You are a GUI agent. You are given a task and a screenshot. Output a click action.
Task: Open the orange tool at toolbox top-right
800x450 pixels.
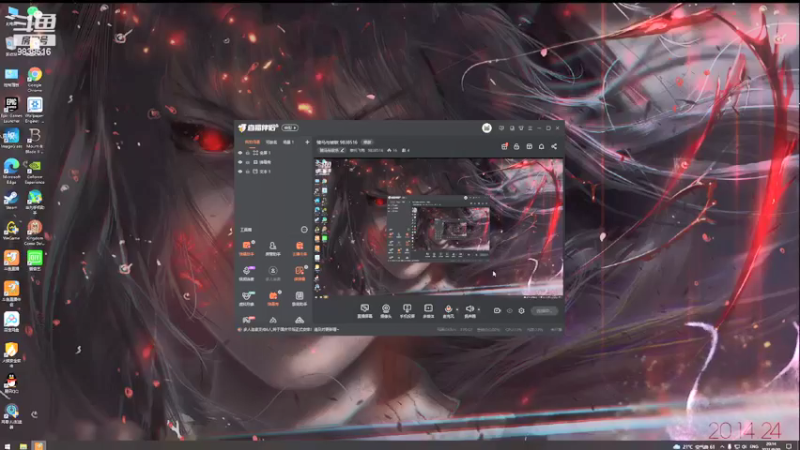tap(299, 248)
